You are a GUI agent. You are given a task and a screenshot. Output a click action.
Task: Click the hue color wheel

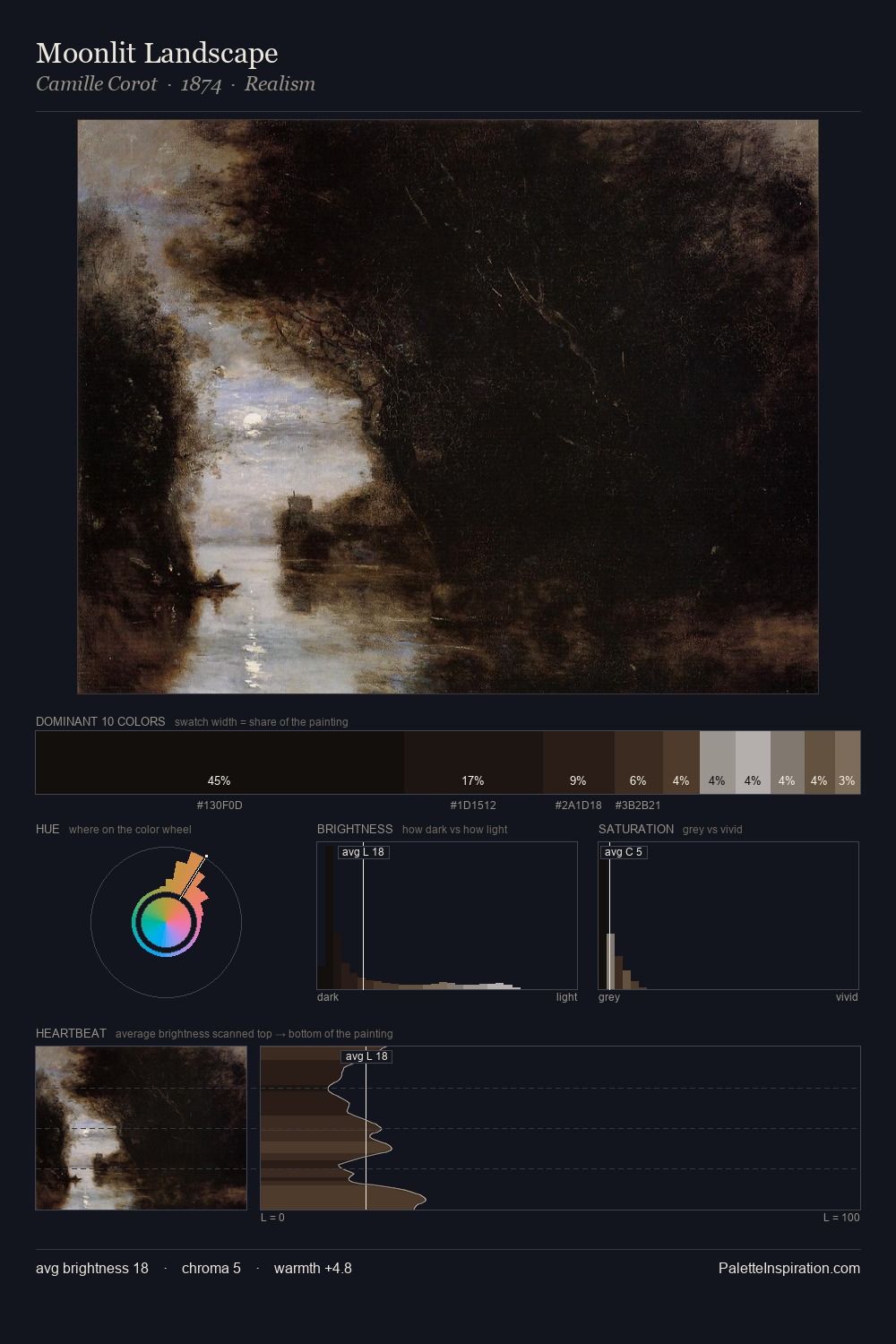[x=166, y=922]
